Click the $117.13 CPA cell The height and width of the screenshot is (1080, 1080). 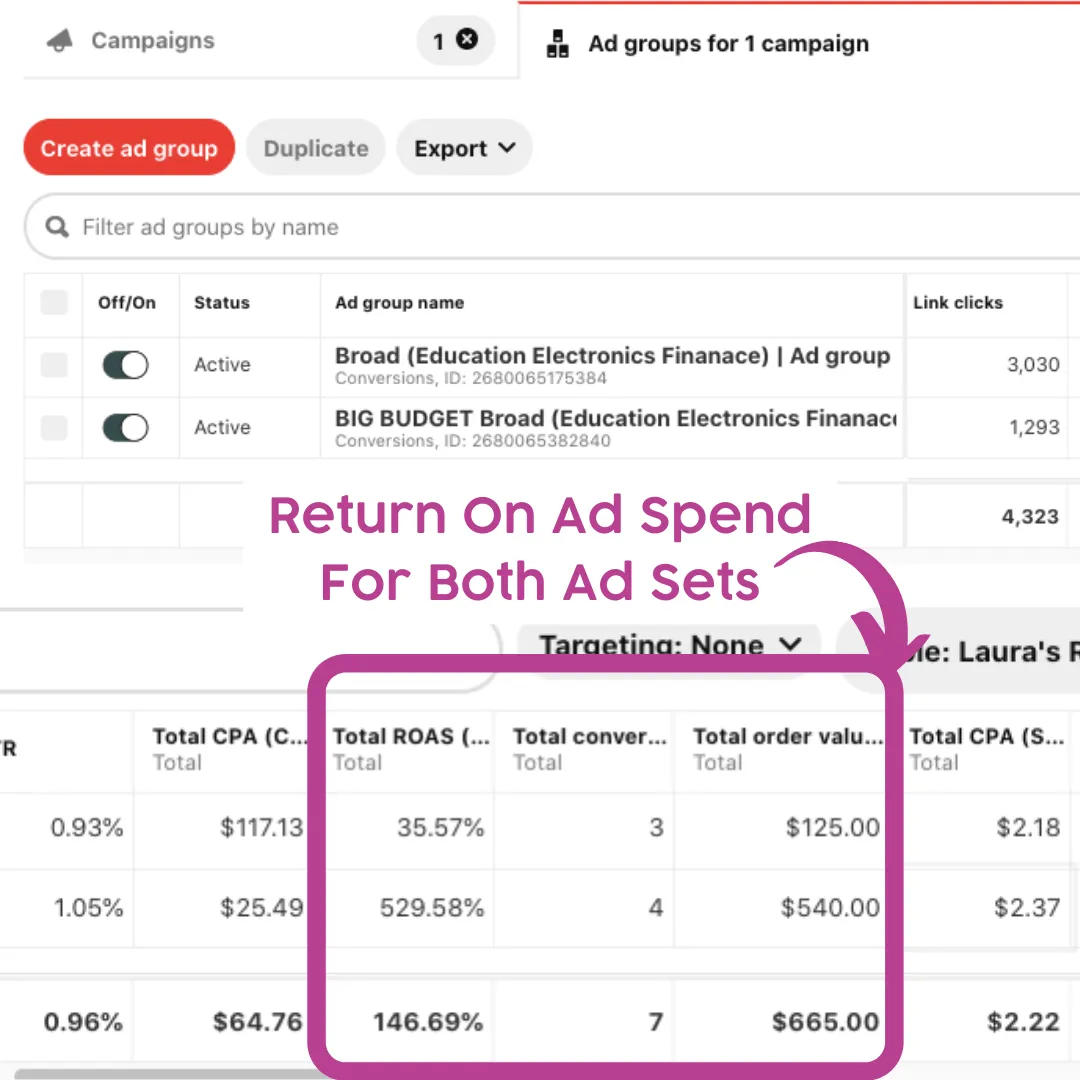click(x=261, y=827)
